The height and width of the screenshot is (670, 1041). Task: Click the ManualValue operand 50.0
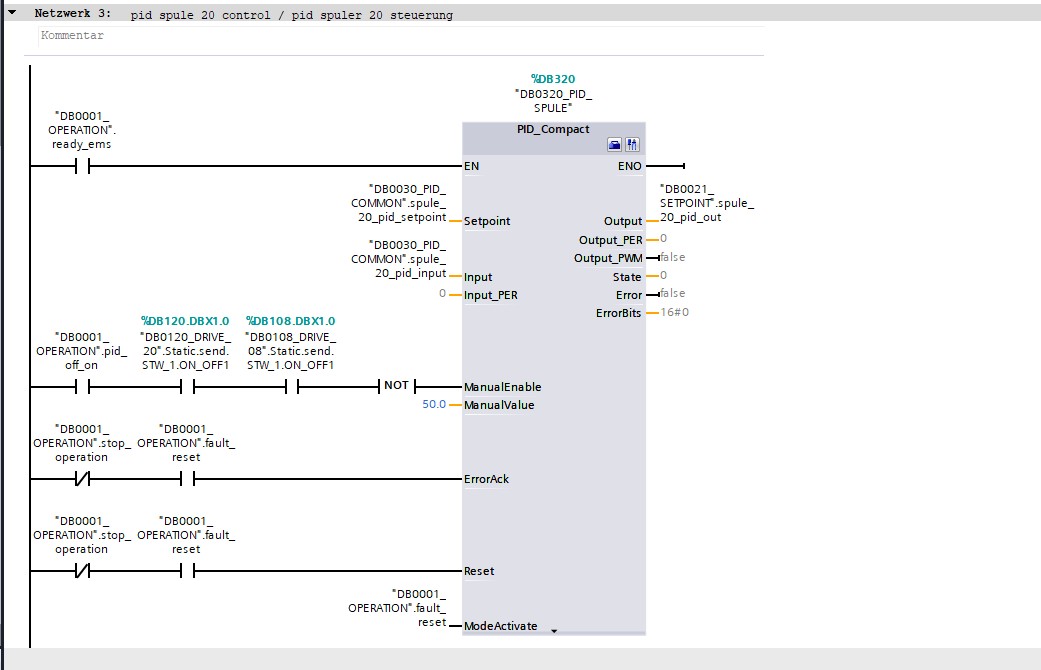coord(434,404)
